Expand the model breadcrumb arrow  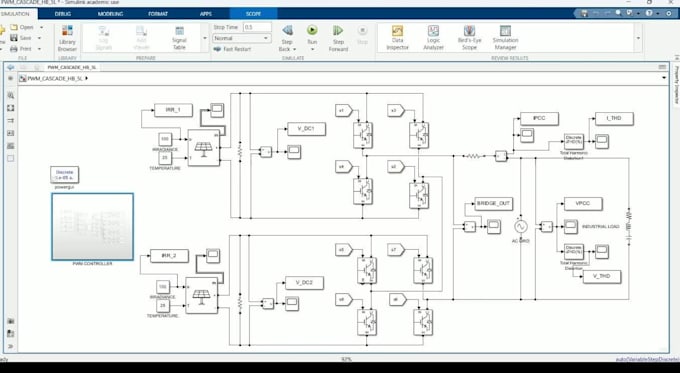click(87, 79)
